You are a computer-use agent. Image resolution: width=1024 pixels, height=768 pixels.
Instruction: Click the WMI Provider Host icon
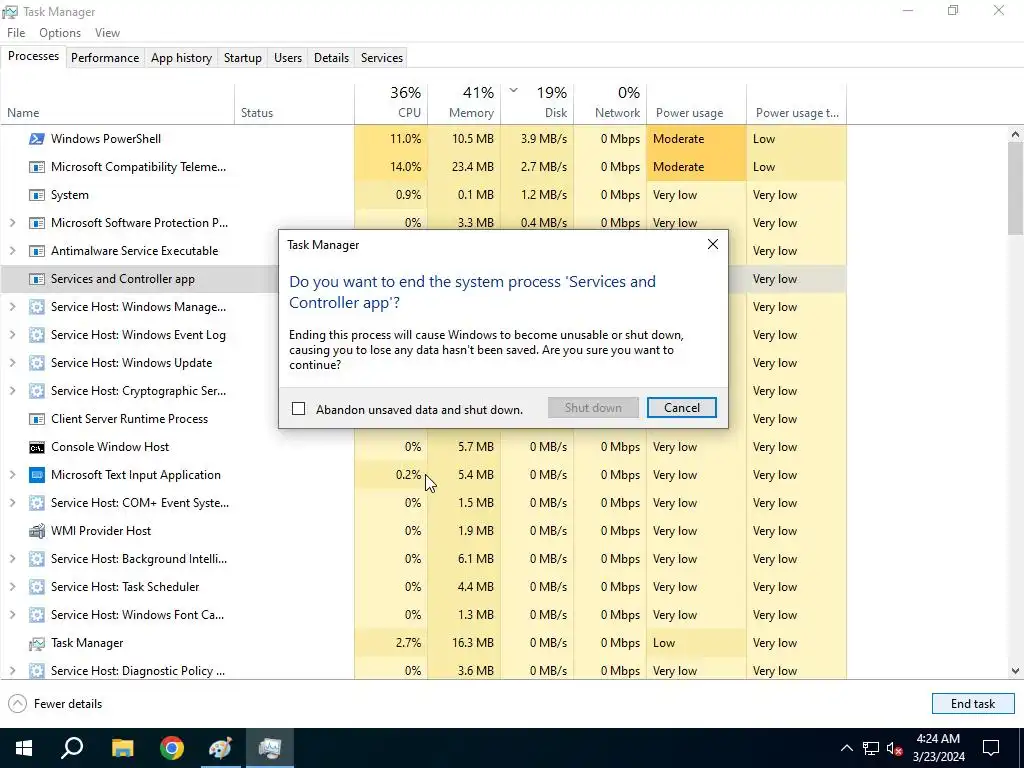37,531
